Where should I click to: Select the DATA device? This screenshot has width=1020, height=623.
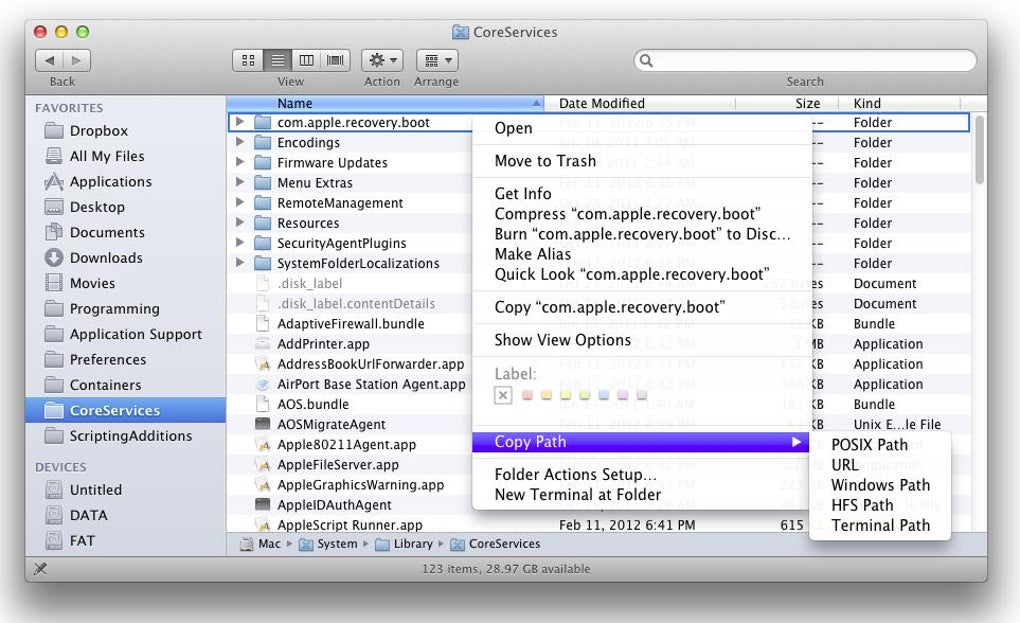point(126,515)
